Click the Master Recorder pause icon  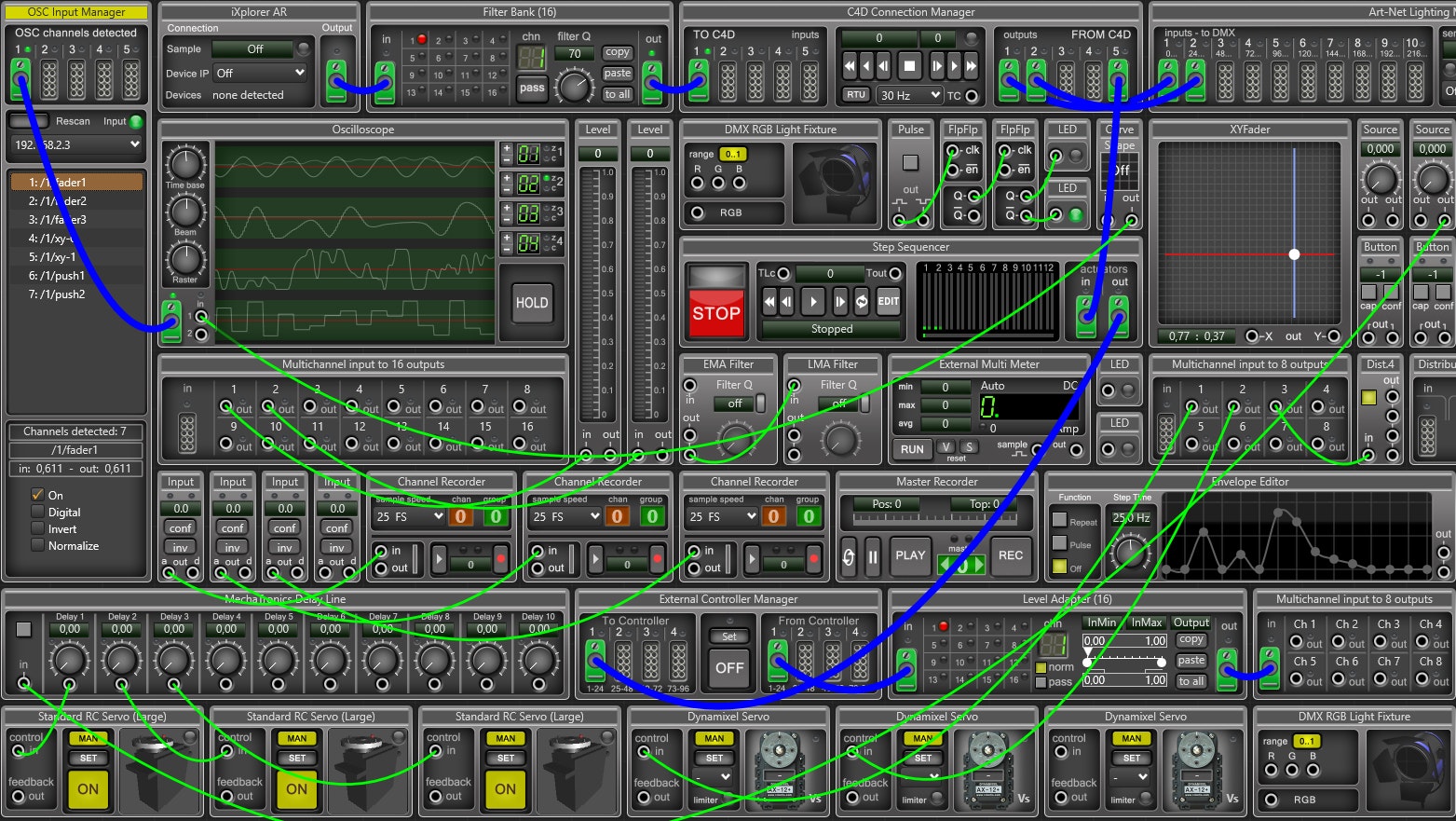pos(873,556)
